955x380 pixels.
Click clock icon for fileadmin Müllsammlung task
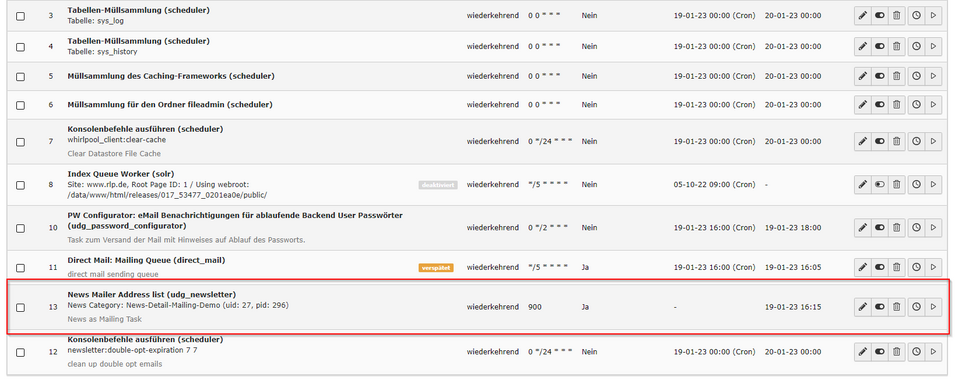pos(916,105)
